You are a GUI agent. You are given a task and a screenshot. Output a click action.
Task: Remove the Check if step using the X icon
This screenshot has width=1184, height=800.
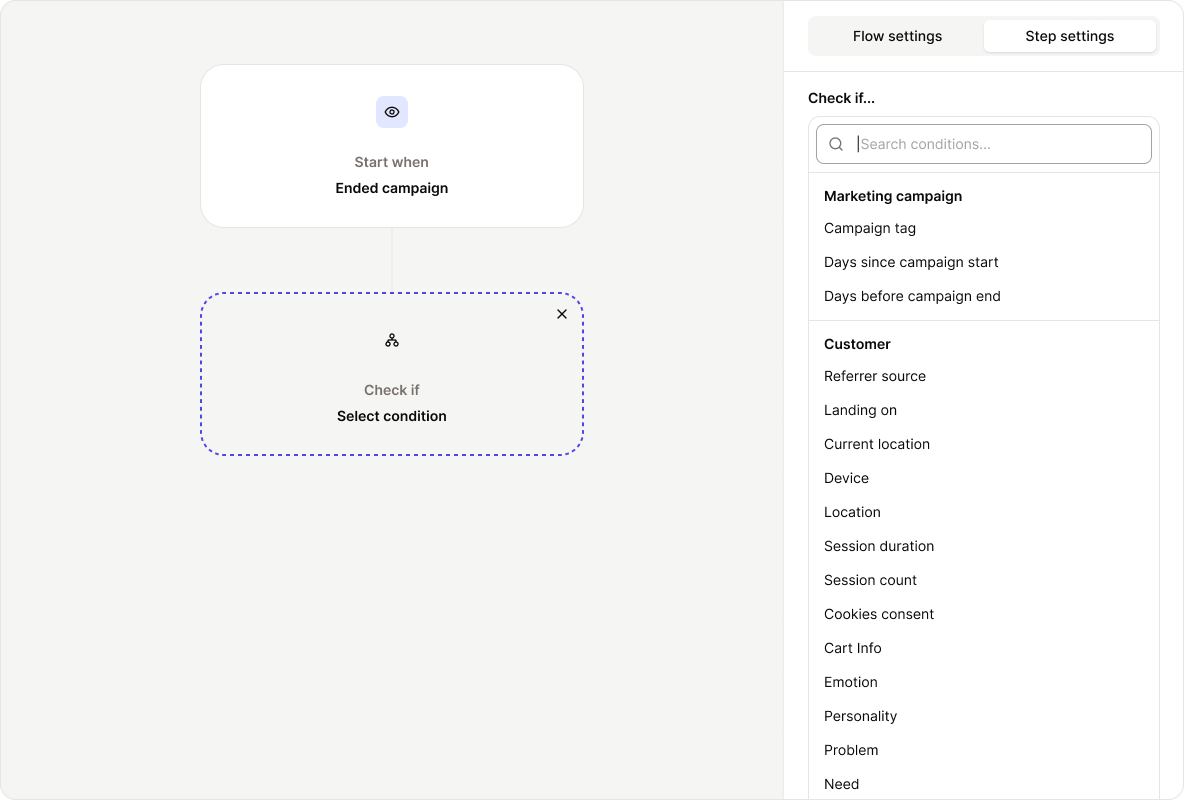pos(562,313)
